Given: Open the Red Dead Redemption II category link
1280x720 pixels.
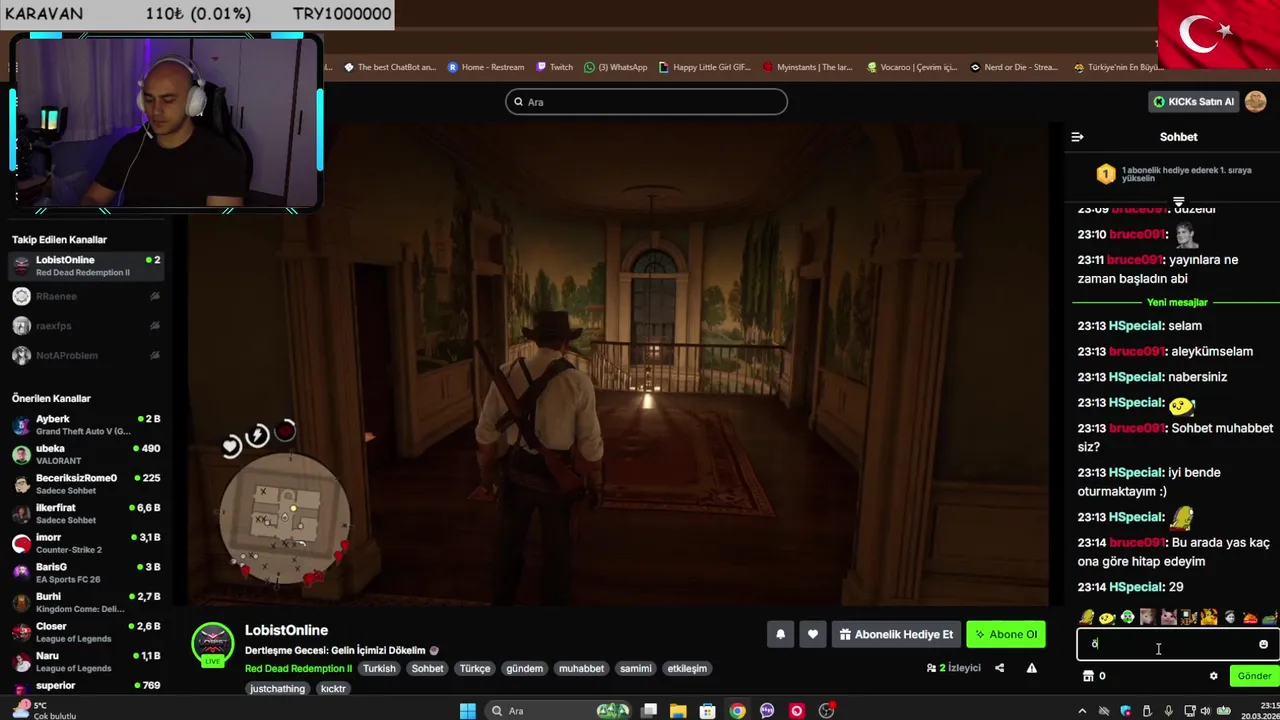Looking at the screenshot, I should click(x=298, y=668).
